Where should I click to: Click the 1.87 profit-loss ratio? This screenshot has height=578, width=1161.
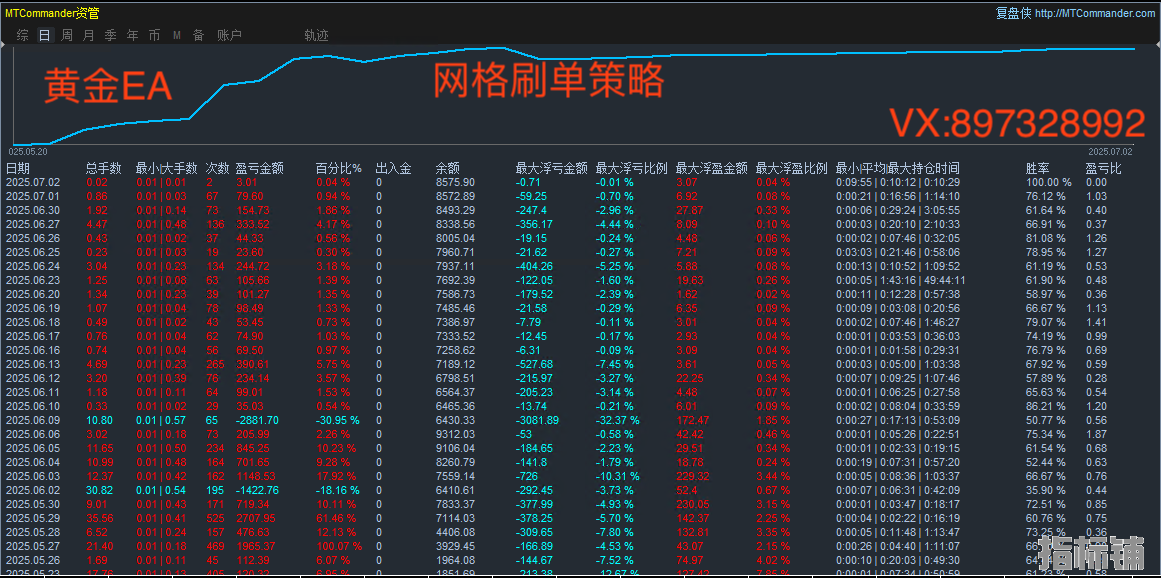point(1097,434)
